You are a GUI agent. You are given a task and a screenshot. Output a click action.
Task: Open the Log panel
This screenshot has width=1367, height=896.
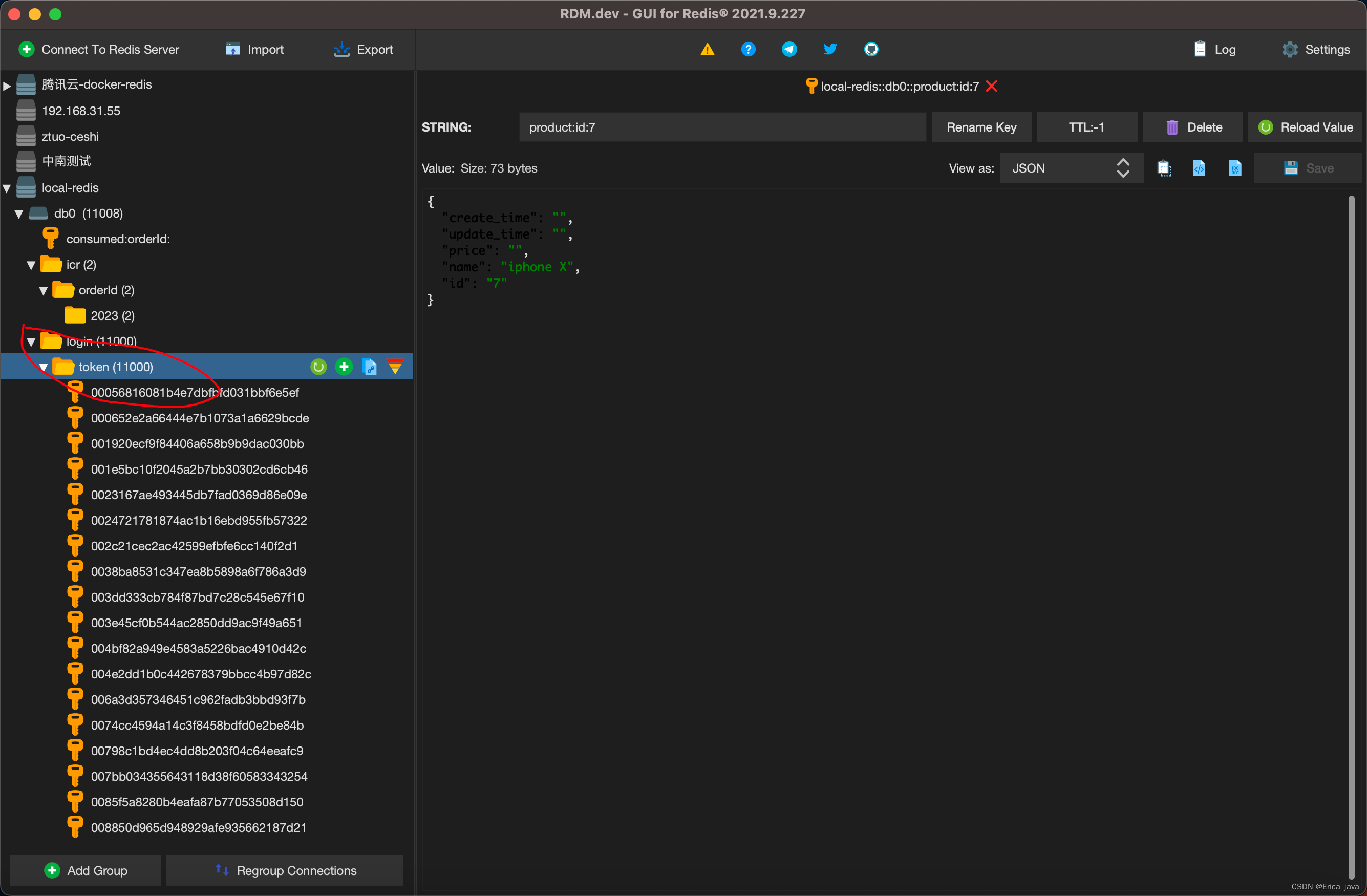pos(1214,49)
